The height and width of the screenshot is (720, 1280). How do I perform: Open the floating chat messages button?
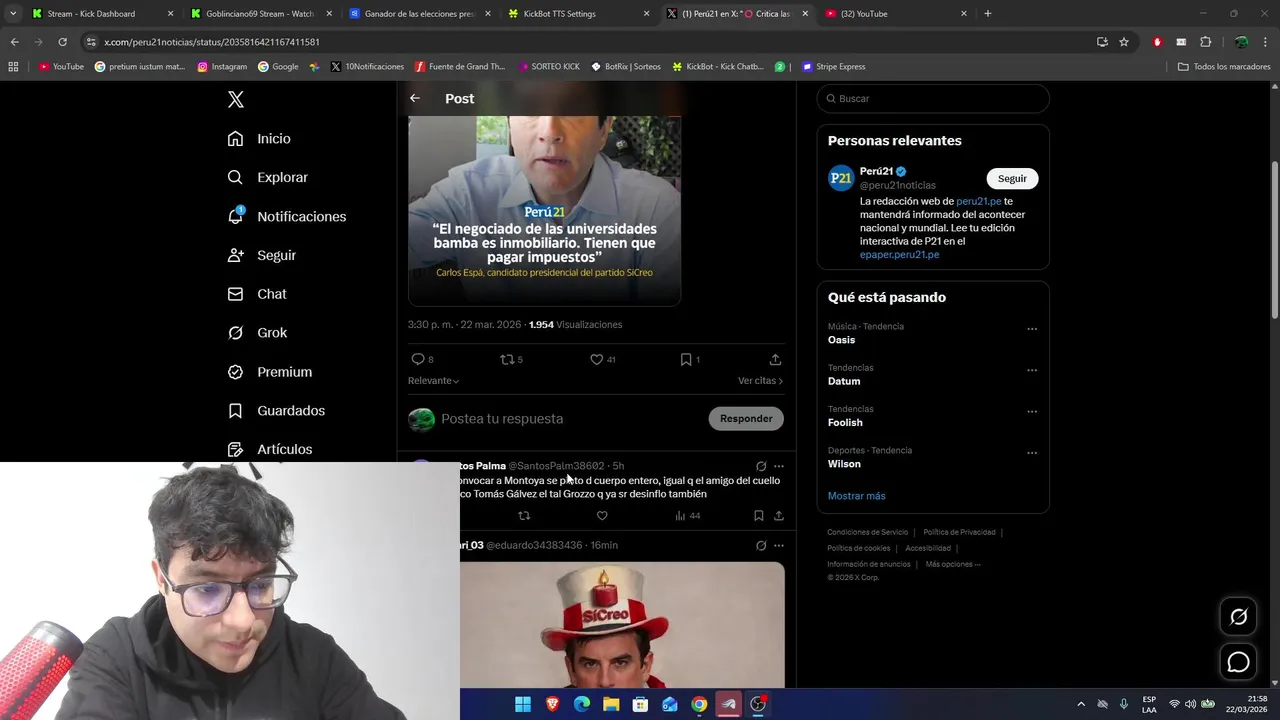click(1238, 662)
